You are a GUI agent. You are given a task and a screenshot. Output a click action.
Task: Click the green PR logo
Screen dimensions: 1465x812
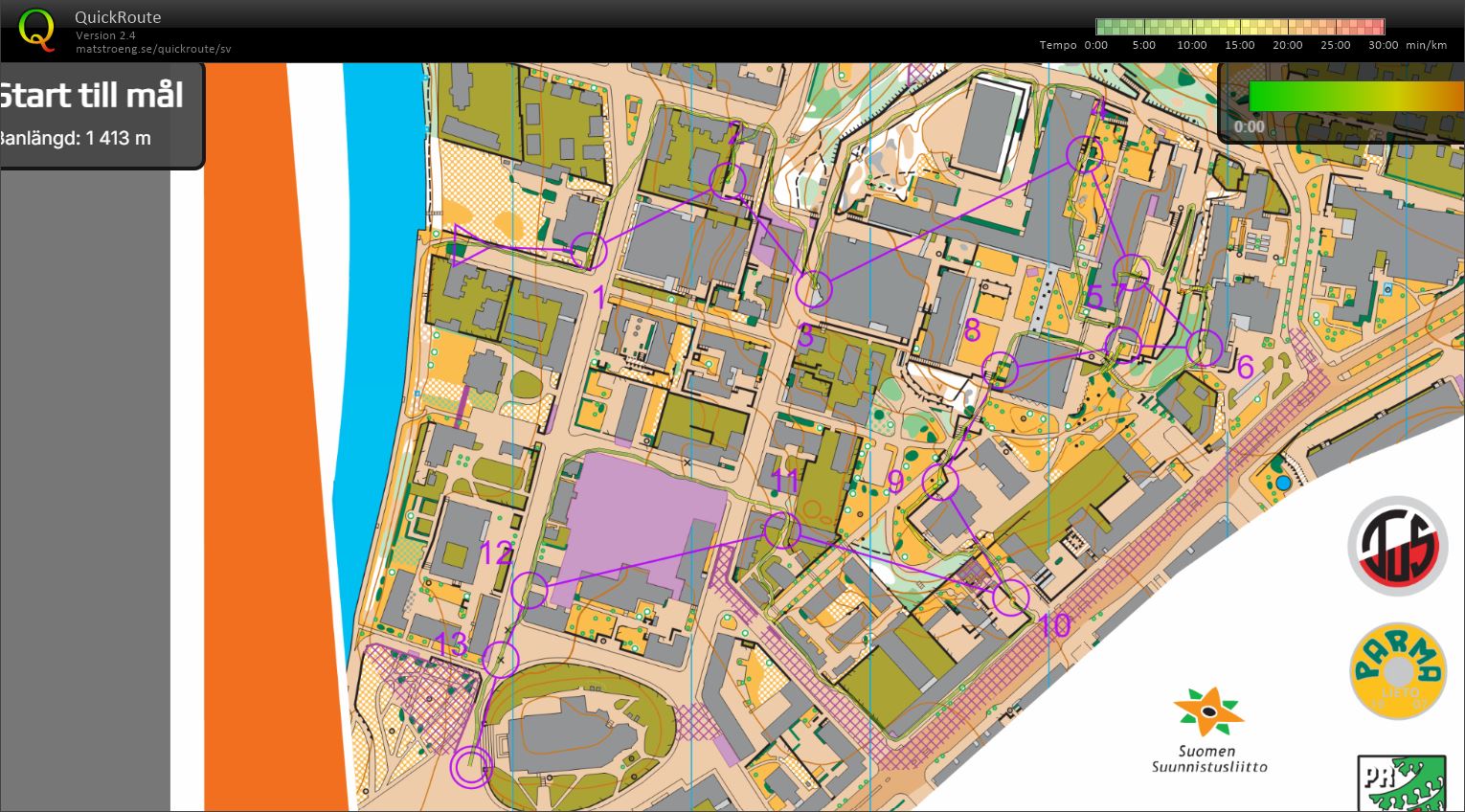pos(1402,783)
